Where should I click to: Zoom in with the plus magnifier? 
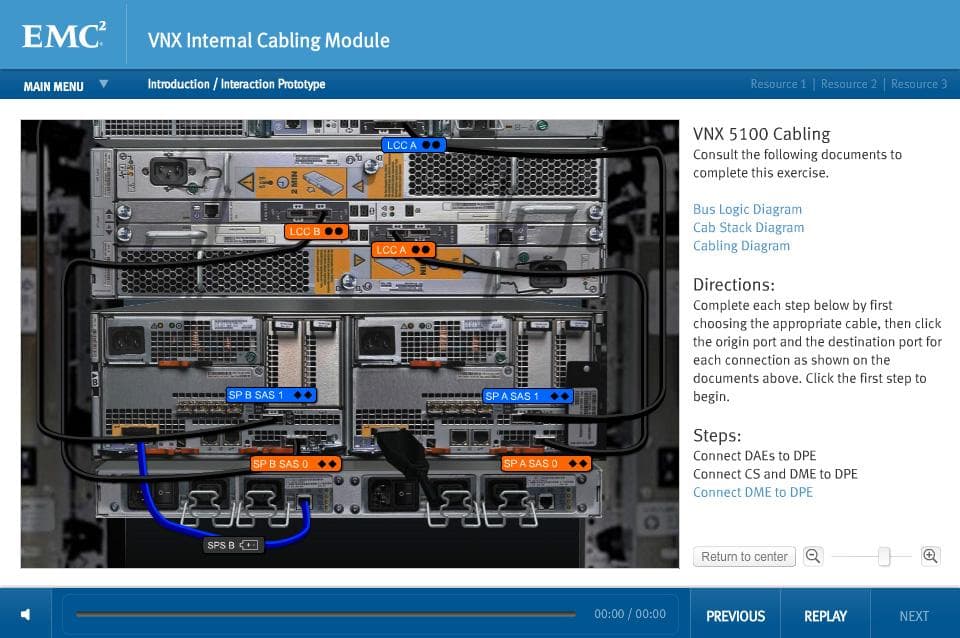(x=930, y=556)
